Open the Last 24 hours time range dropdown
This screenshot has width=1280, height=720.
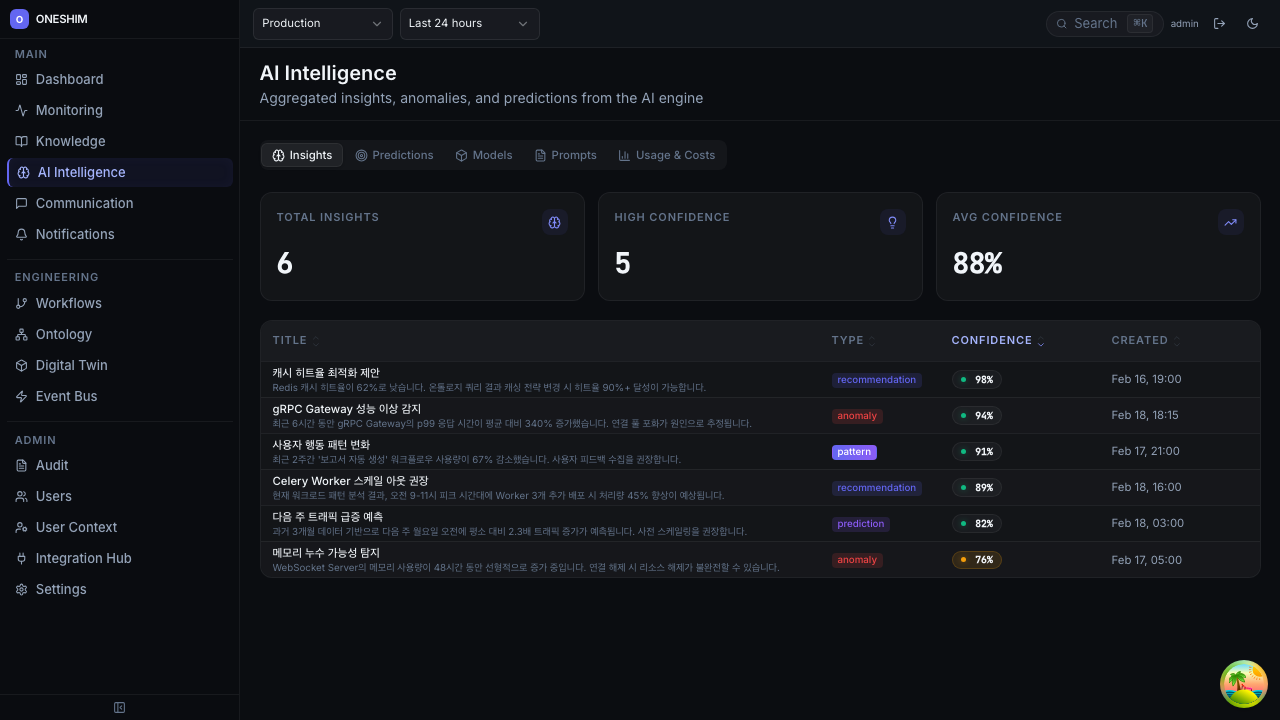(469, 23)
